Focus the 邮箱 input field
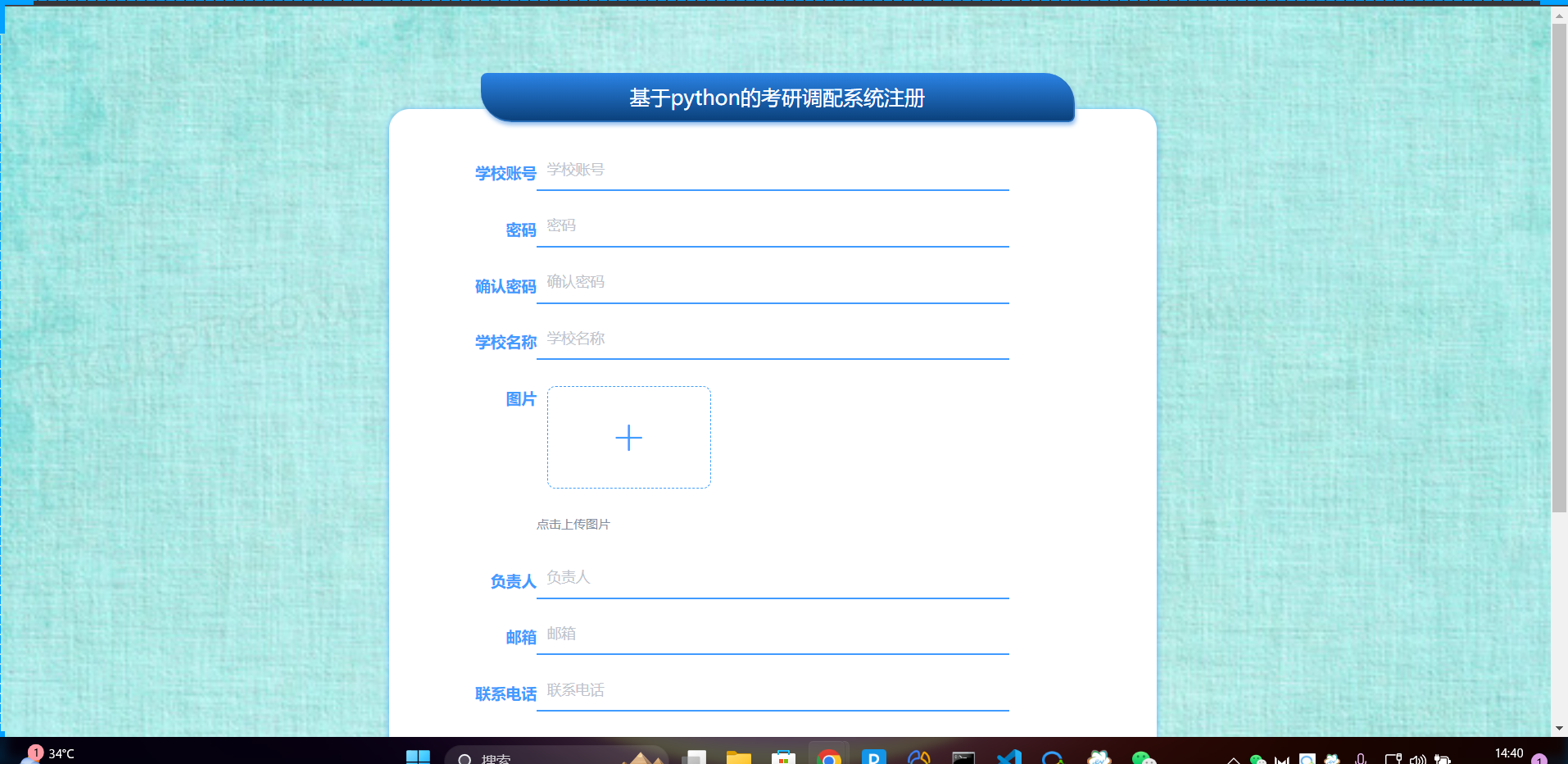Viewport: 1568px width, 764px height. coord(773,634)
